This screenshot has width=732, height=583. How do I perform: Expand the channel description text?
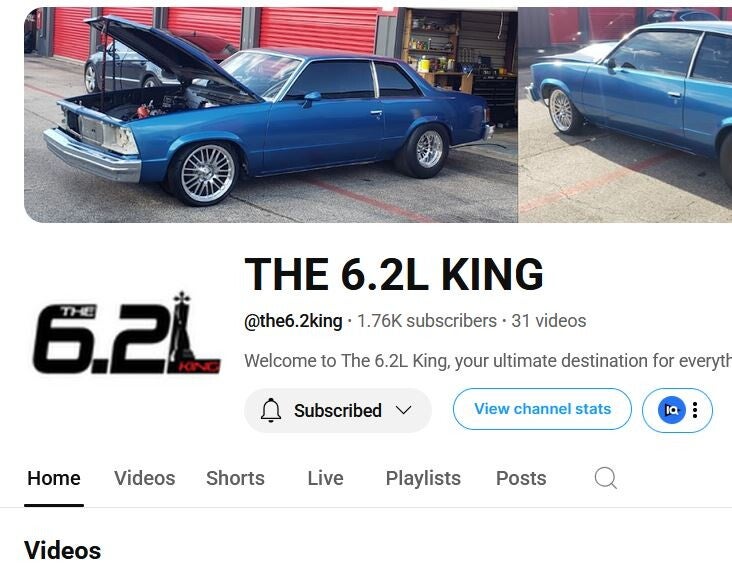pyautogui.click(x=488, y=361)
